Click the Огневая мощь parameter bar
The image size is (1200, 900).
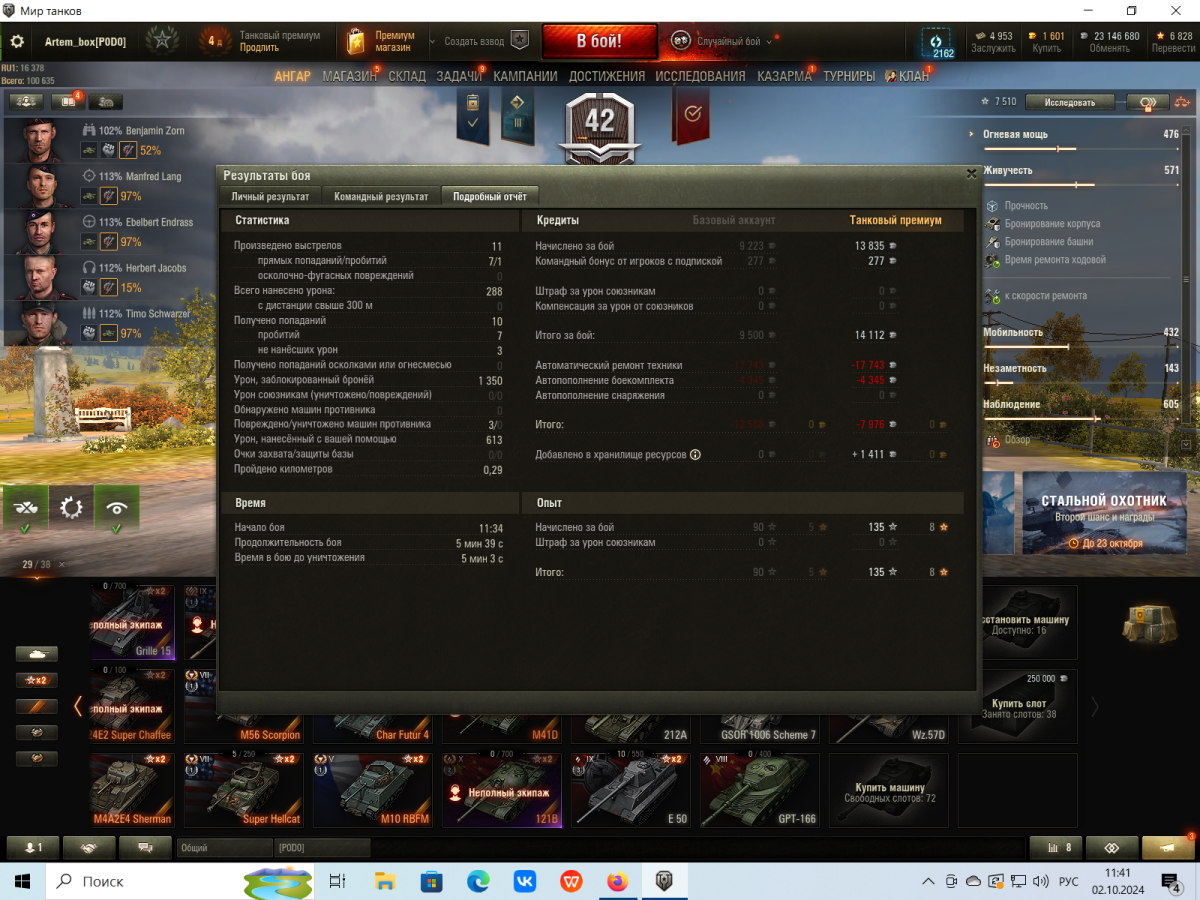pos(1081,149)
